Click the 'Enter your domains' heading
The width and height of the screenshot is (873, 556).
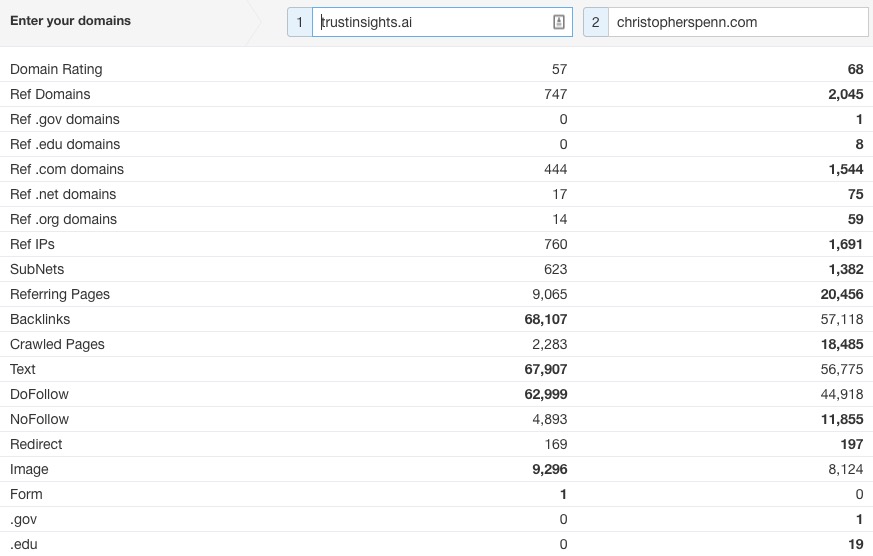tap(70, 21)
